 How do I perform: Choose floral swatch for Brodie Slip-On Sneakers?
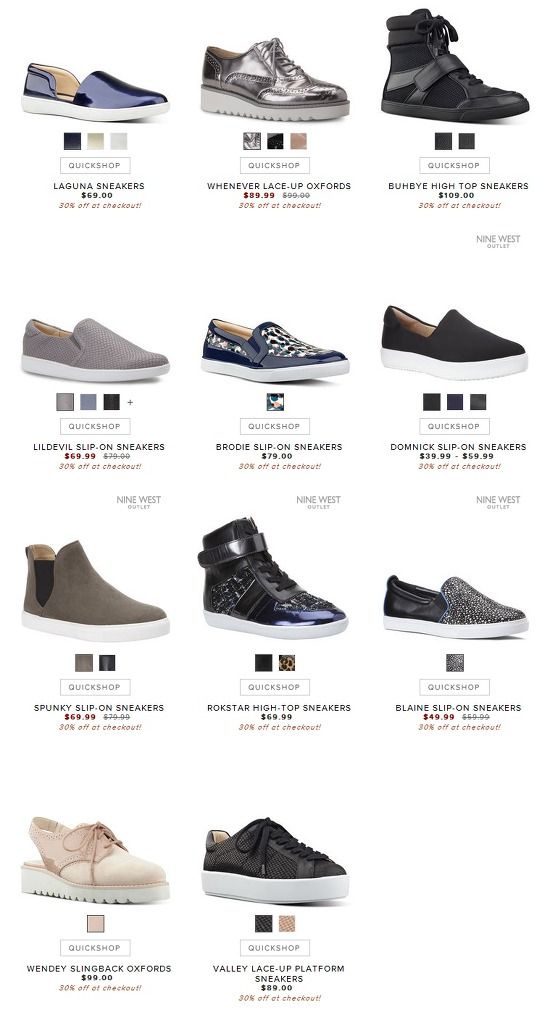[x=275, y=402]
